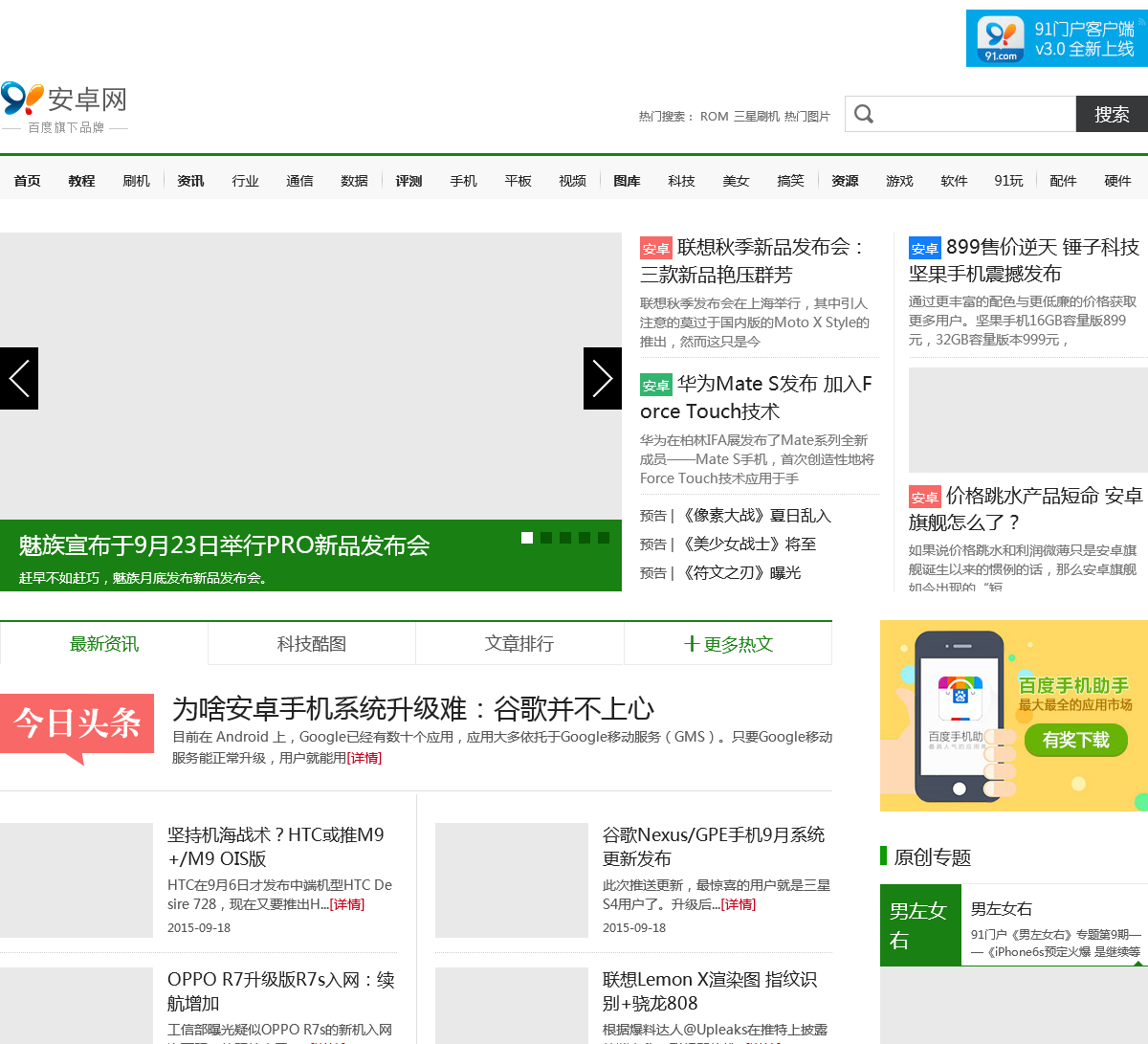Open headline 联想秋季新品发布会
The image size is (1148, 1044).
point(754,260)
